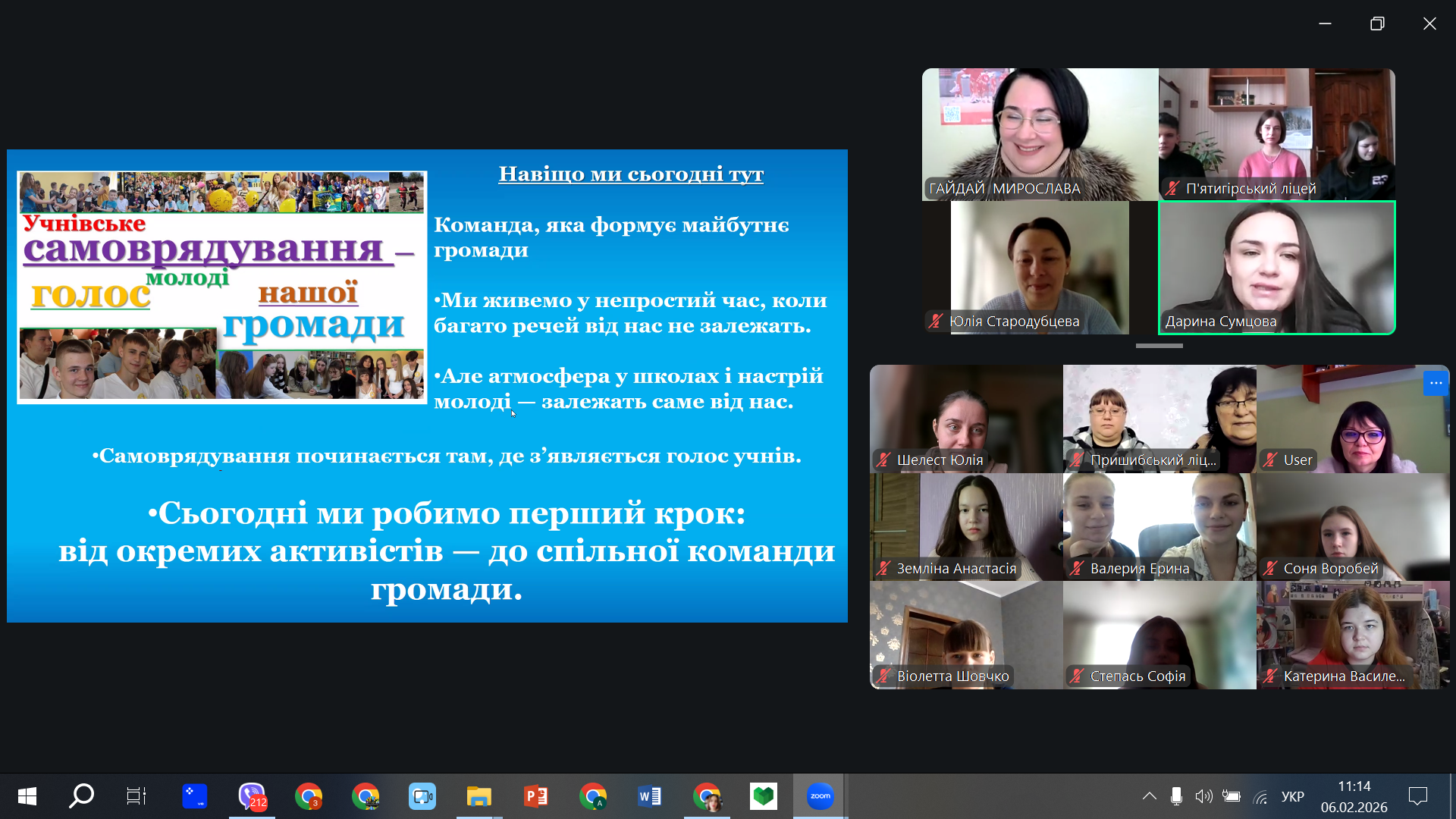Viewport: 1456px width, 819px height.
Task: Click the Windows Start button
Action: tap(27, 796)
